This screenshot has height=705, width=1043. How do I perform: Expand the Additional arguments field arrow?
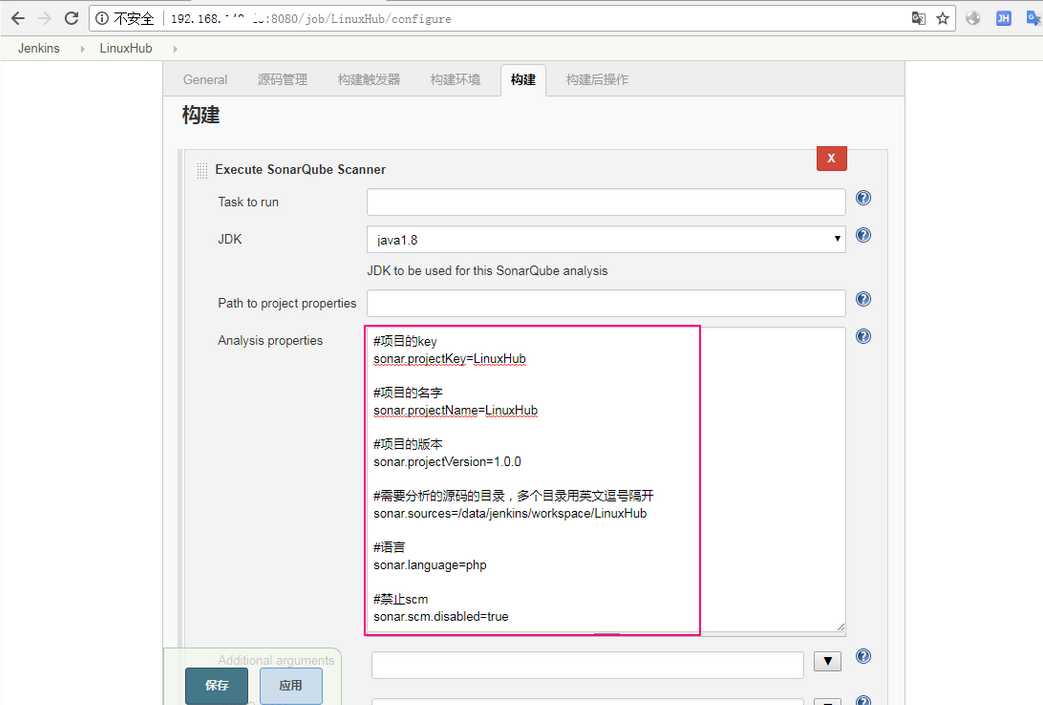coord(827,661)
